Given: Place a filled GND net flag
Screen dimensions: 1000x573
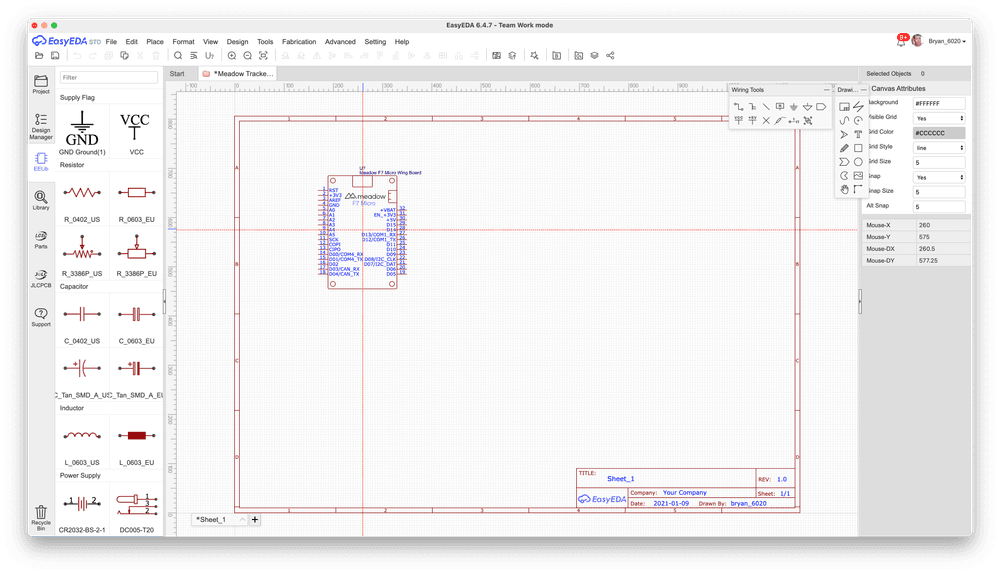Looking at the screenshot, I should pyautogui.click(x=793, y=107).
